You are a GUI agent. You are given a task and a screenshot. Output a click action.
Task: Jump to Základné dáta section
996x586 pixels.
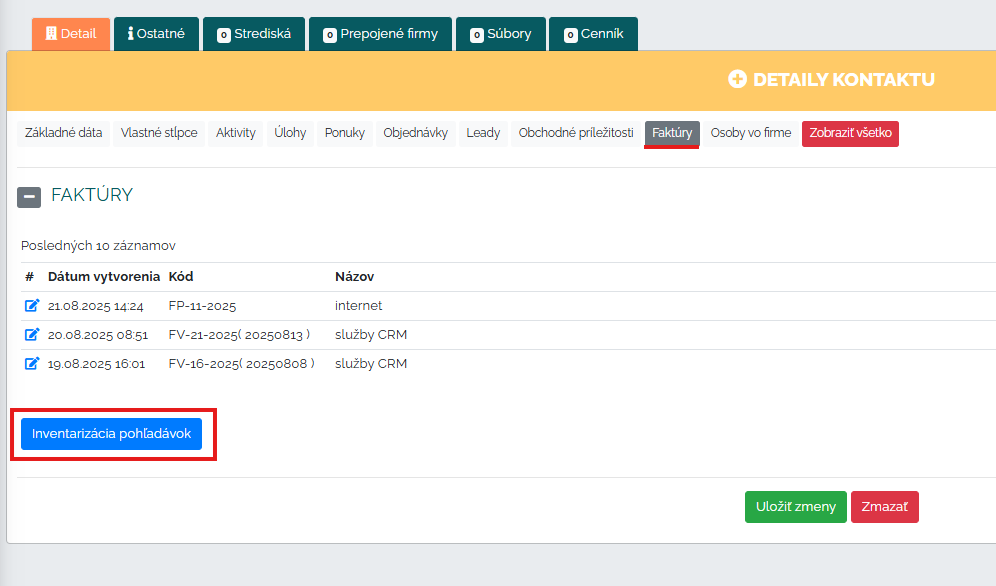(64, 133)
